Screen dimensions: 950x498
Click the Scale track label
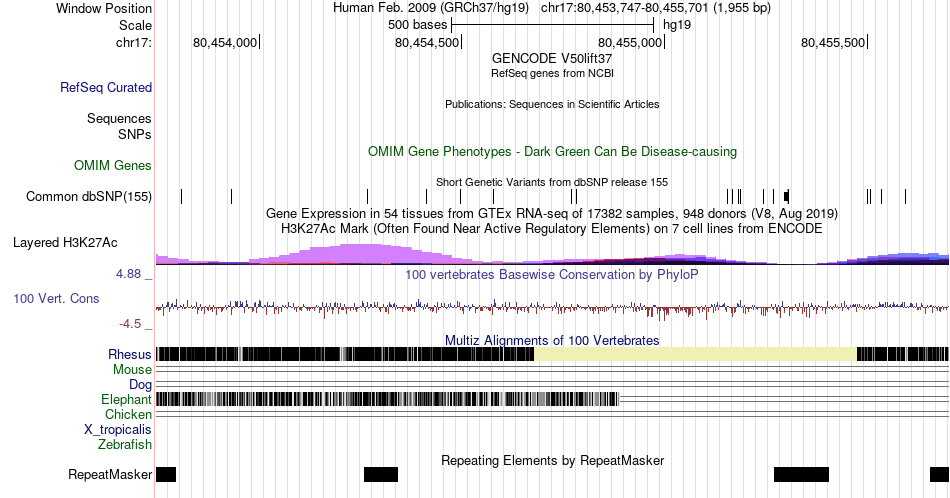tap(135, 25)
